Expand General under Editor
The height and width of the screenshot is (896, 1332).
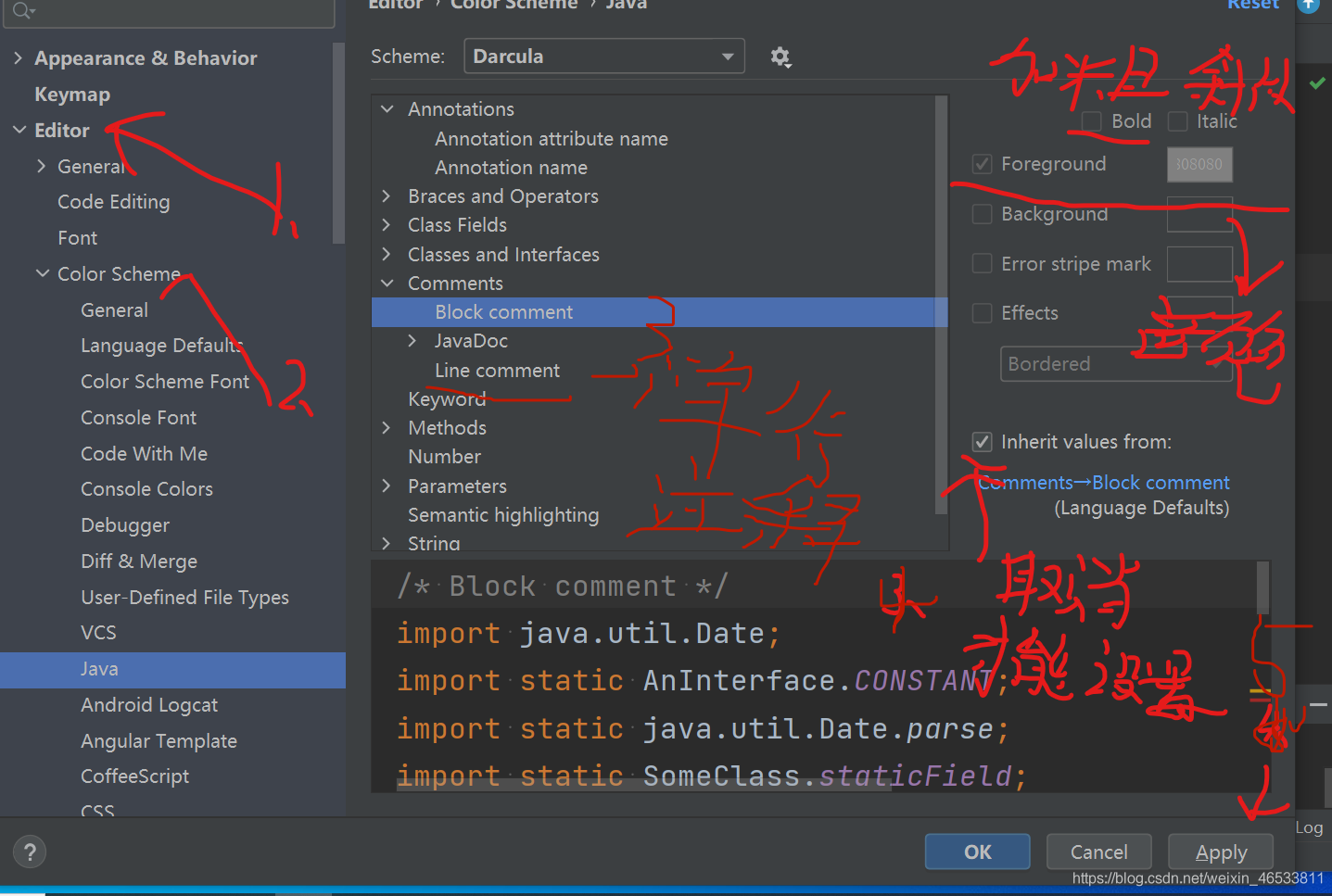pos(41,166)
